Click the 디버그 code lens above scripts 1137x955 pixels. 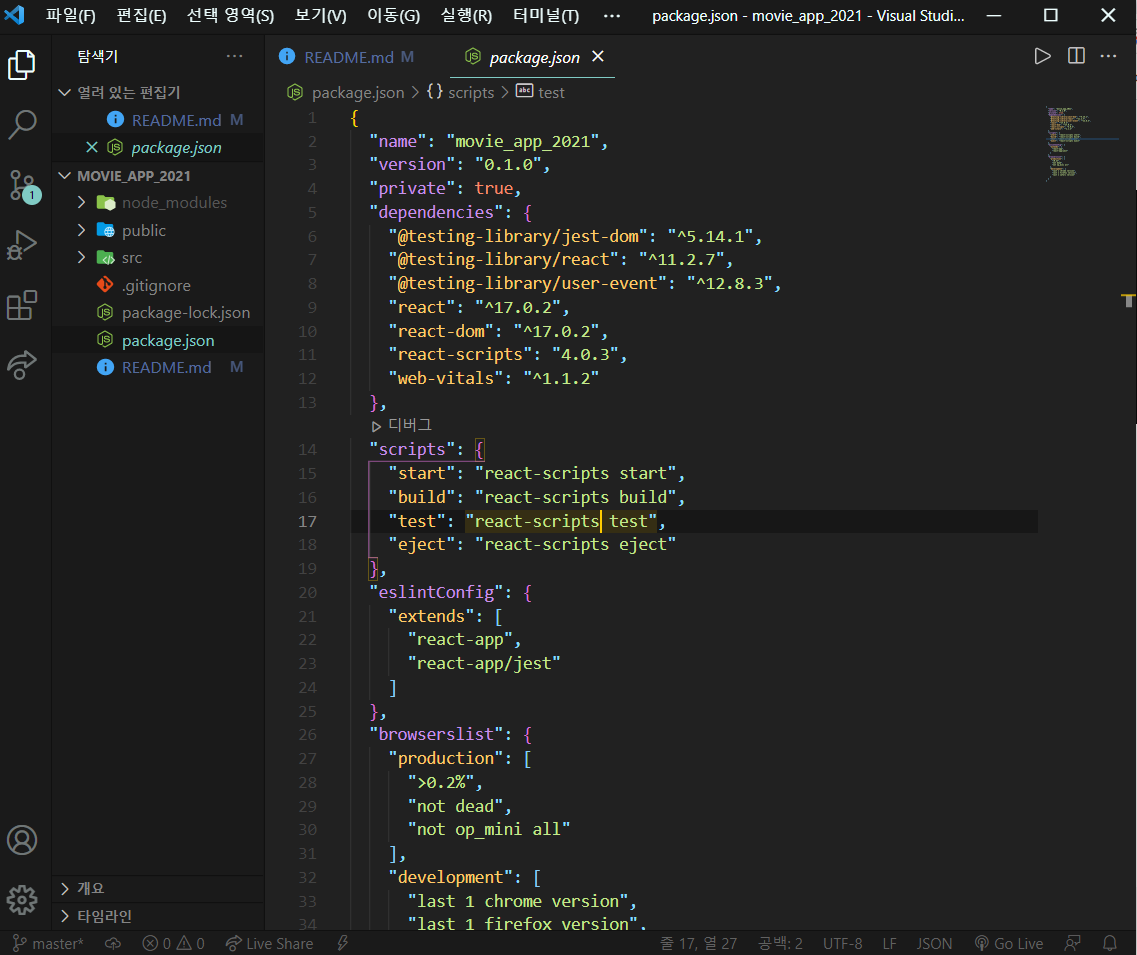[x=402, y=425]
